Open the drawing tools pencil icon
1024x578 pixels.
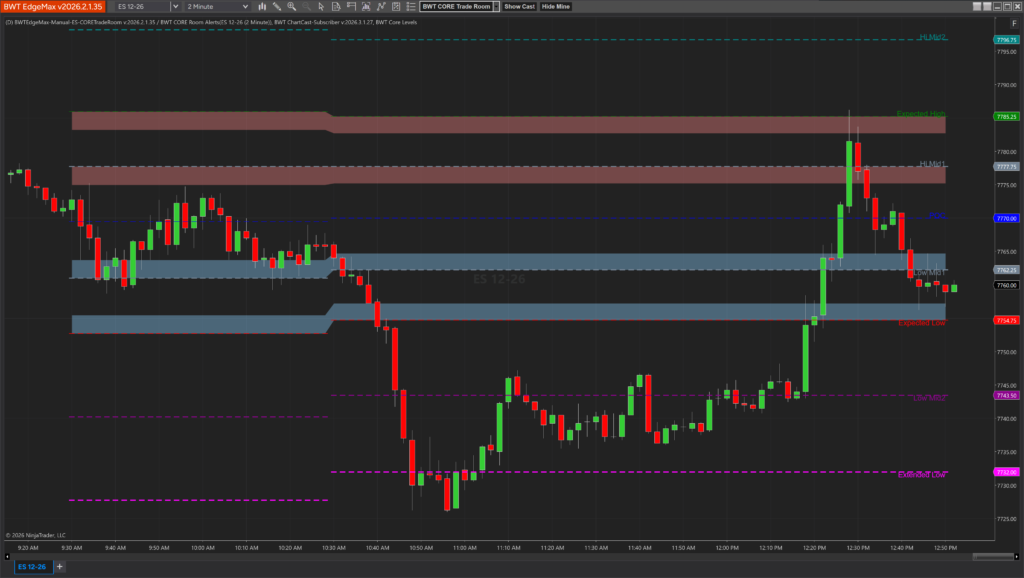coord(277,7)
